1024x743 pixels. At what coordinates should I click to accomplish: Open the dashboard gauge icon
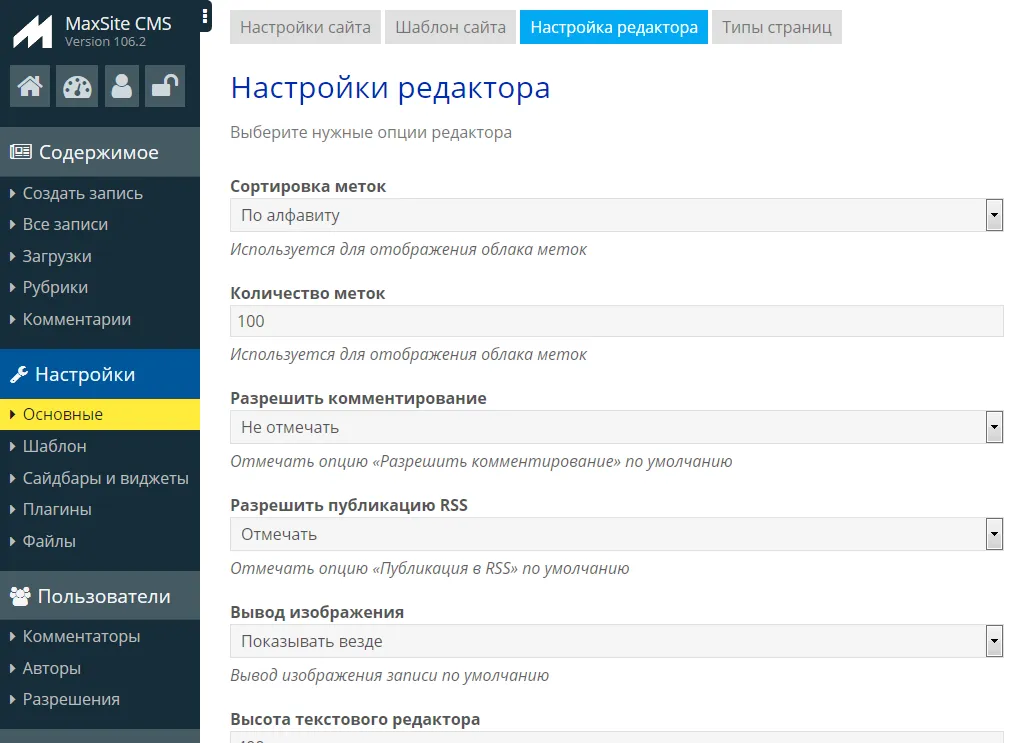(76, 87)
